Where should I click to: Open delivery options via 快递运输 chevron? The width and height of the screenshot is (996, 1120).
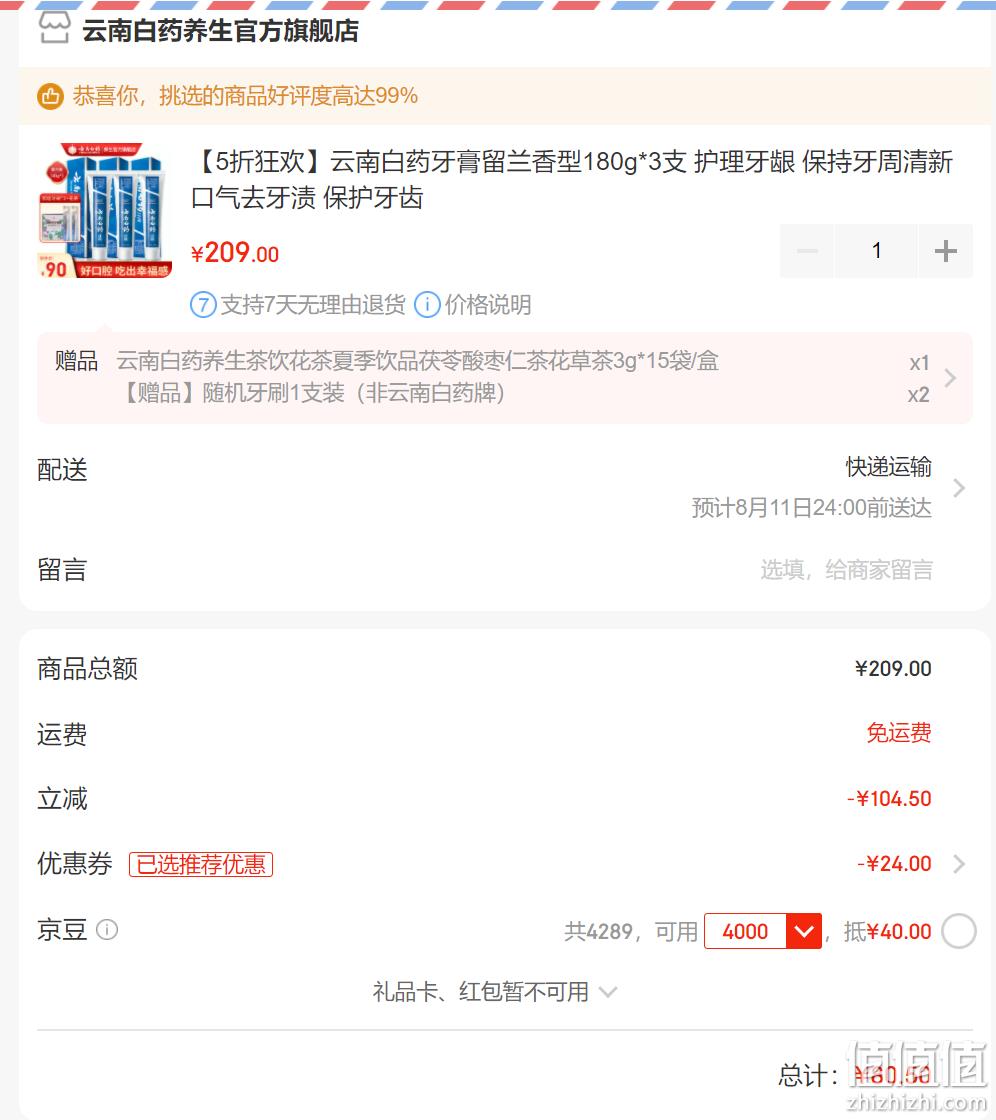959,488
